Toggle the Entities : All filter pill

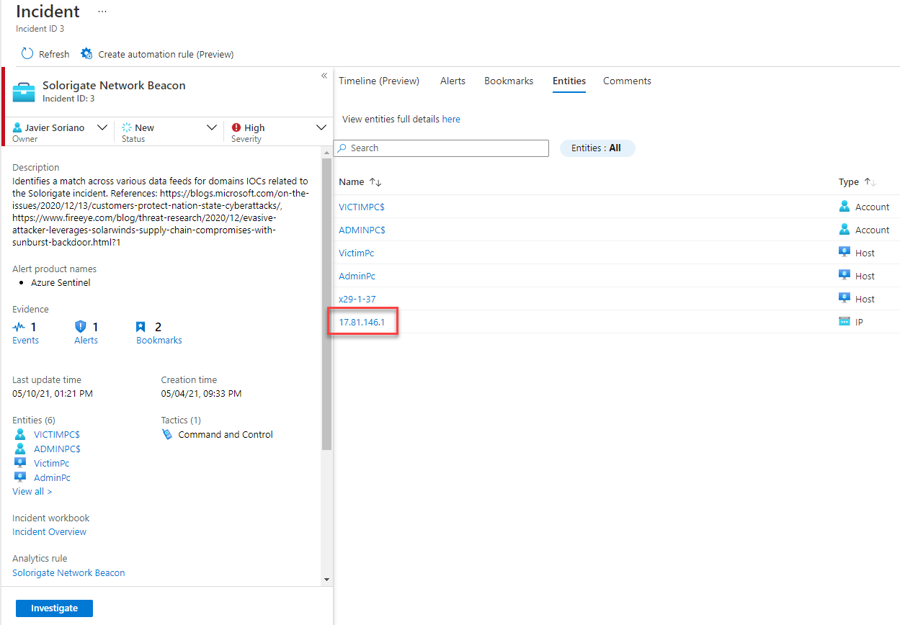596,148
